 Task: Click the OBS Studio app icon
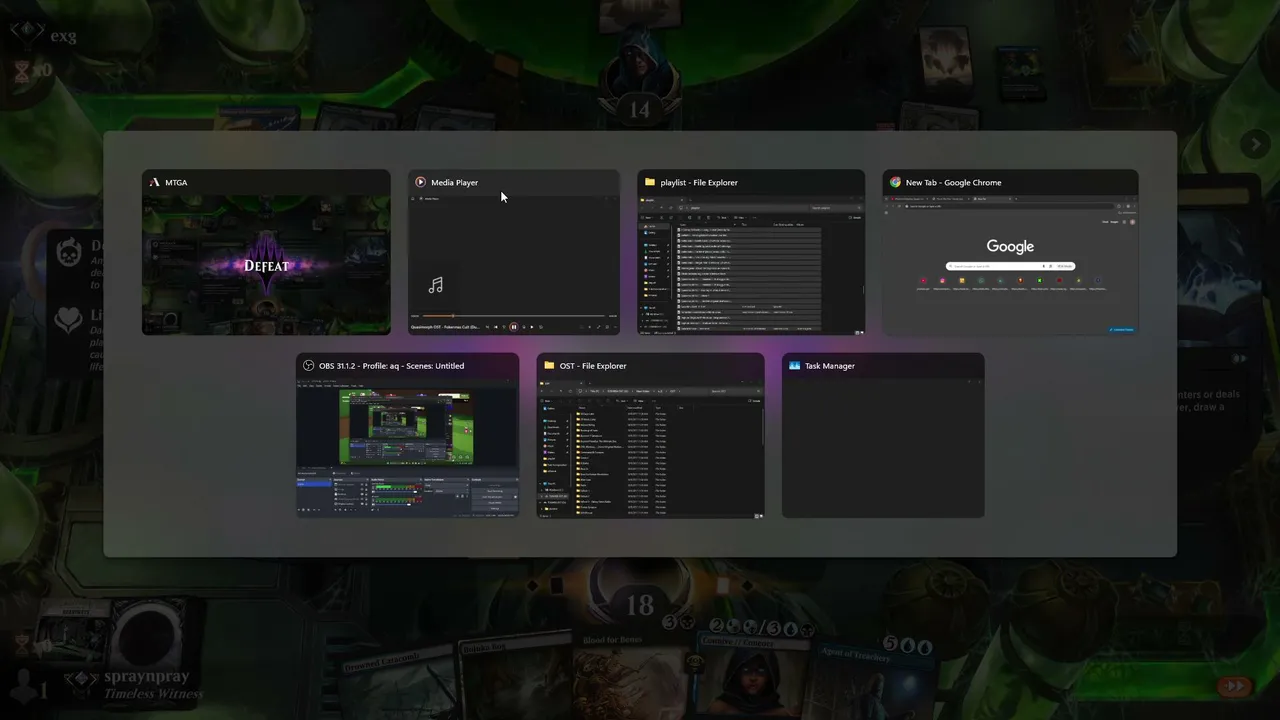point(308,365)
